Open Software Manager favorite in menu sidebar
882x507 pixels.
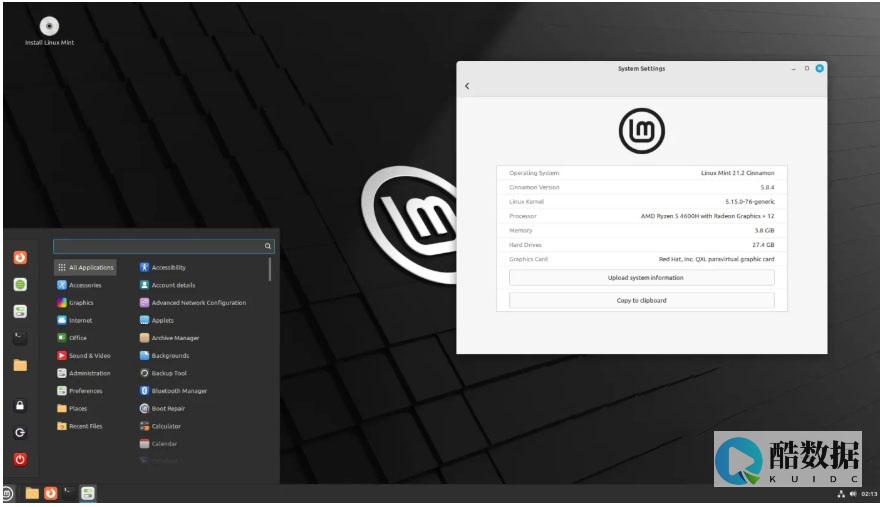click(20, 285)
